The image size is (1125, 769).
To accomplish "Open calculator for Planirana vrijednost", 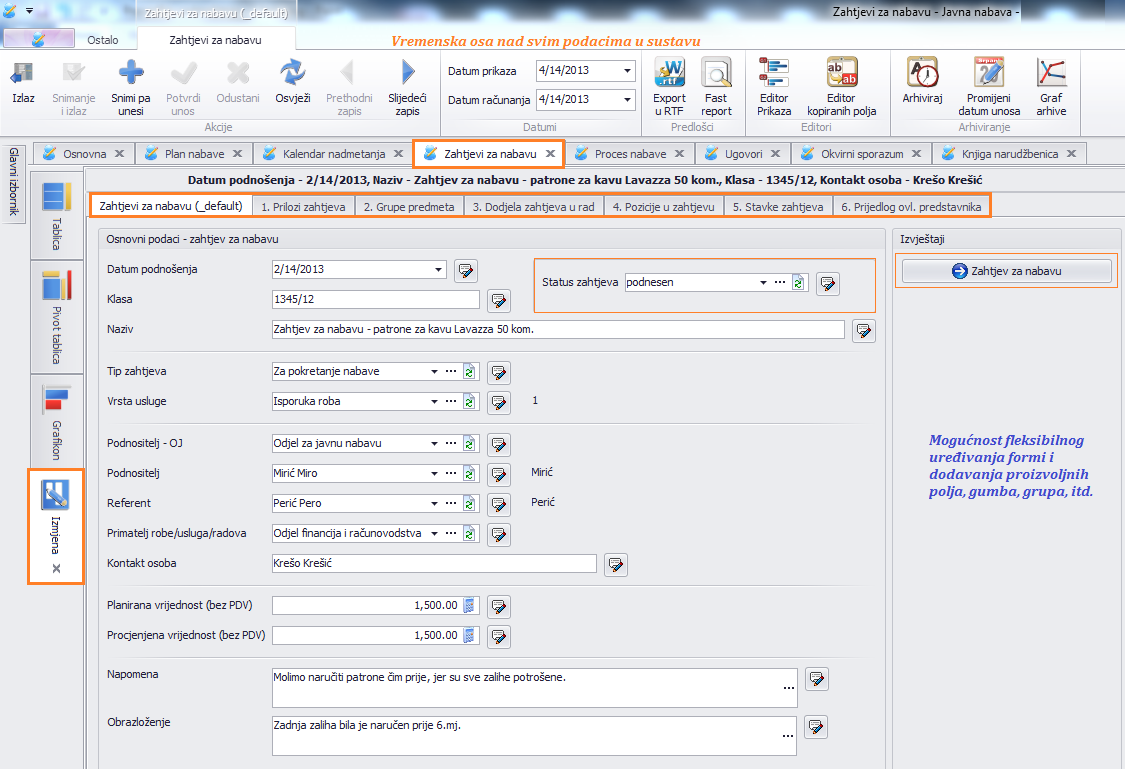I will (469, 605).
